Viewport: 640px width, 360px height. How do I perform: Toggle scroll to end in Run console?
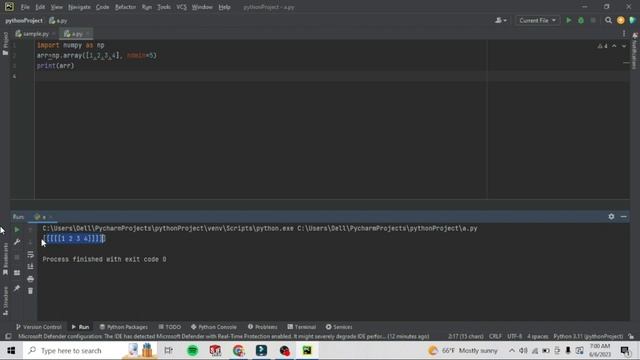click(x=30, y=267)
